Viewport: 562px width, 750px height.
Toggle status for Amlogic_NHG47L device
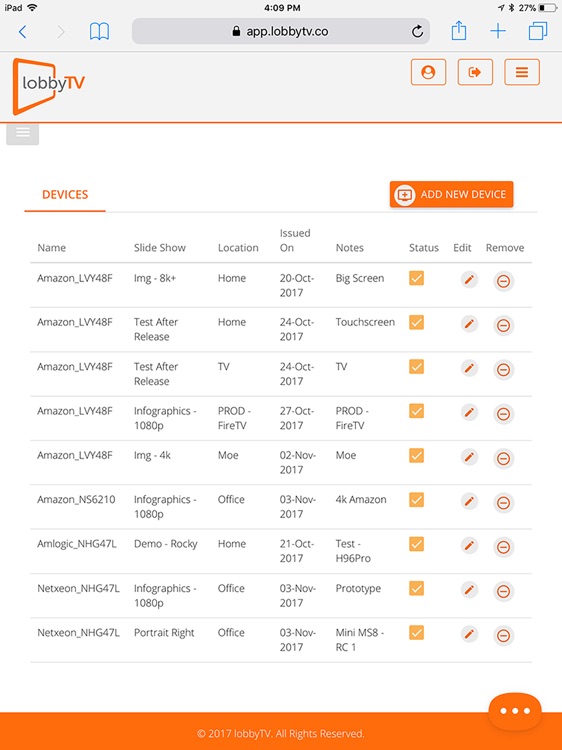point(417,544)
